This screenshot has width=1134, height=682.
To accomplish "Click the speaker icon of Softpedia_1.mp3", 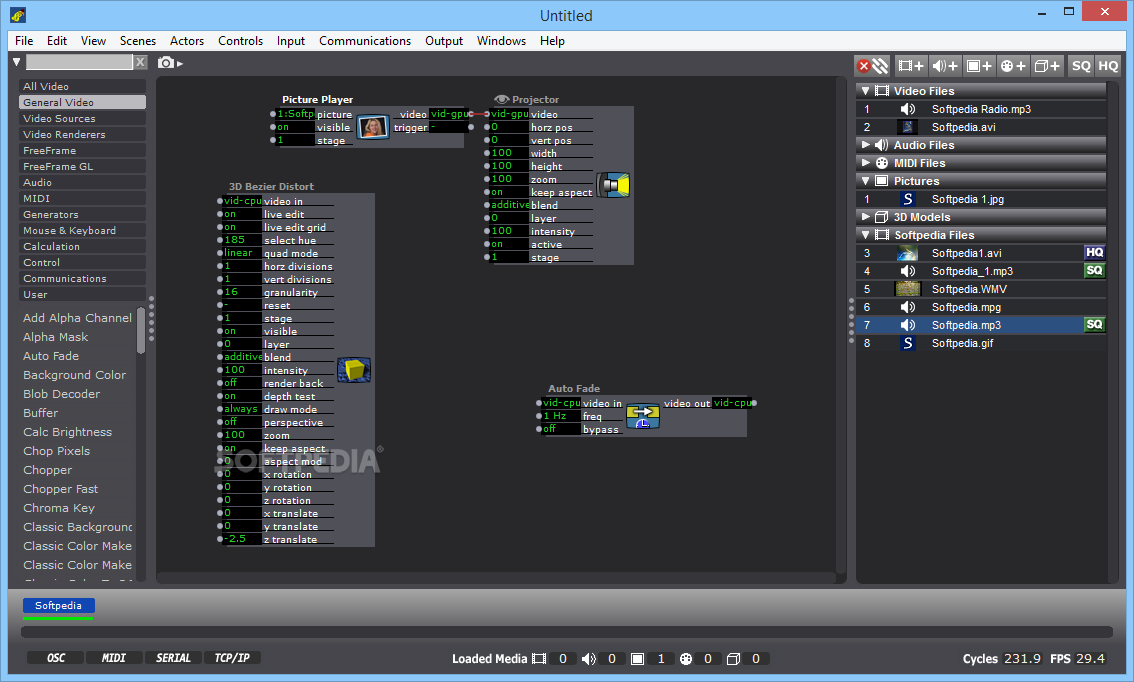I will (x=907, y=271).
